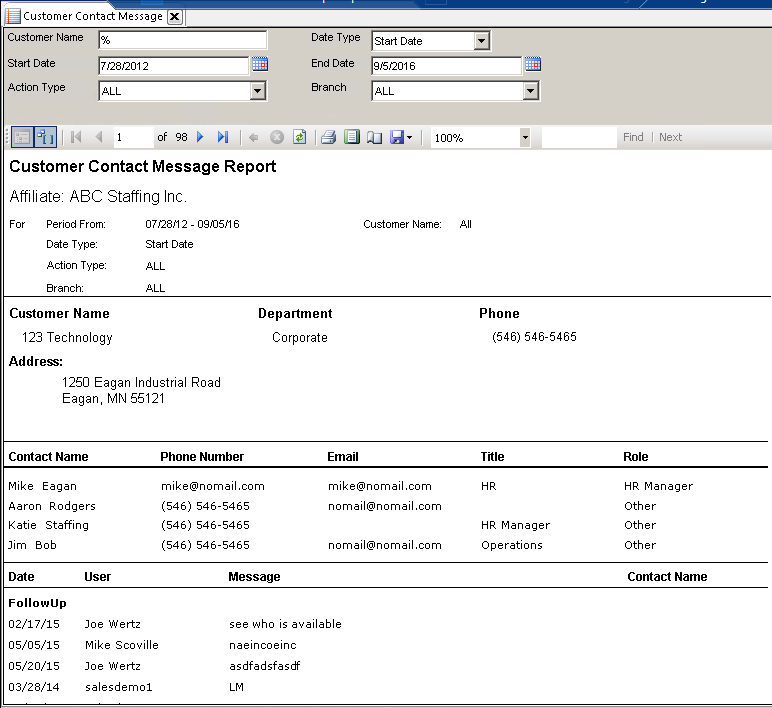Open export format dropdown arrow
Screen dimensions: 772x708
410,138
